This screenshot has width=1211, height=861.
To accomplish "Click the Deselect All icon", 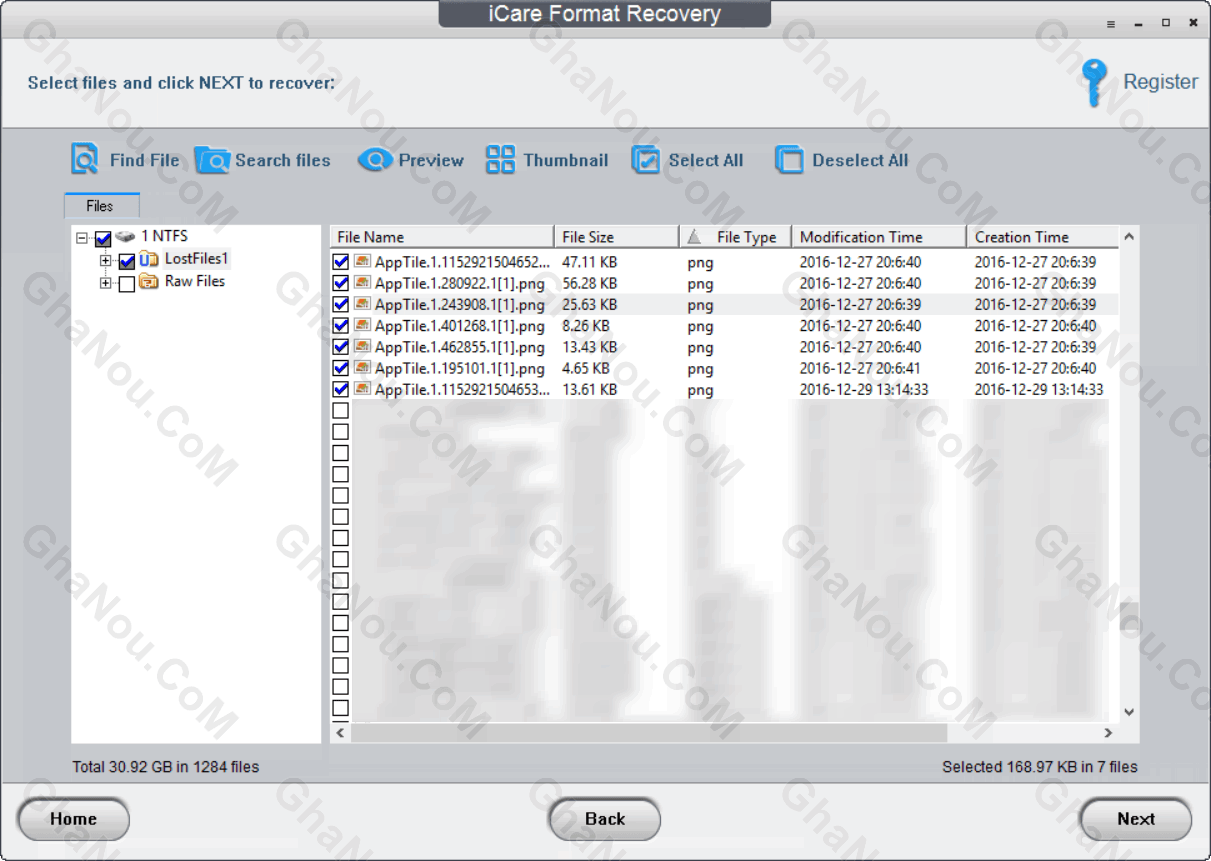I will point(789,160).
